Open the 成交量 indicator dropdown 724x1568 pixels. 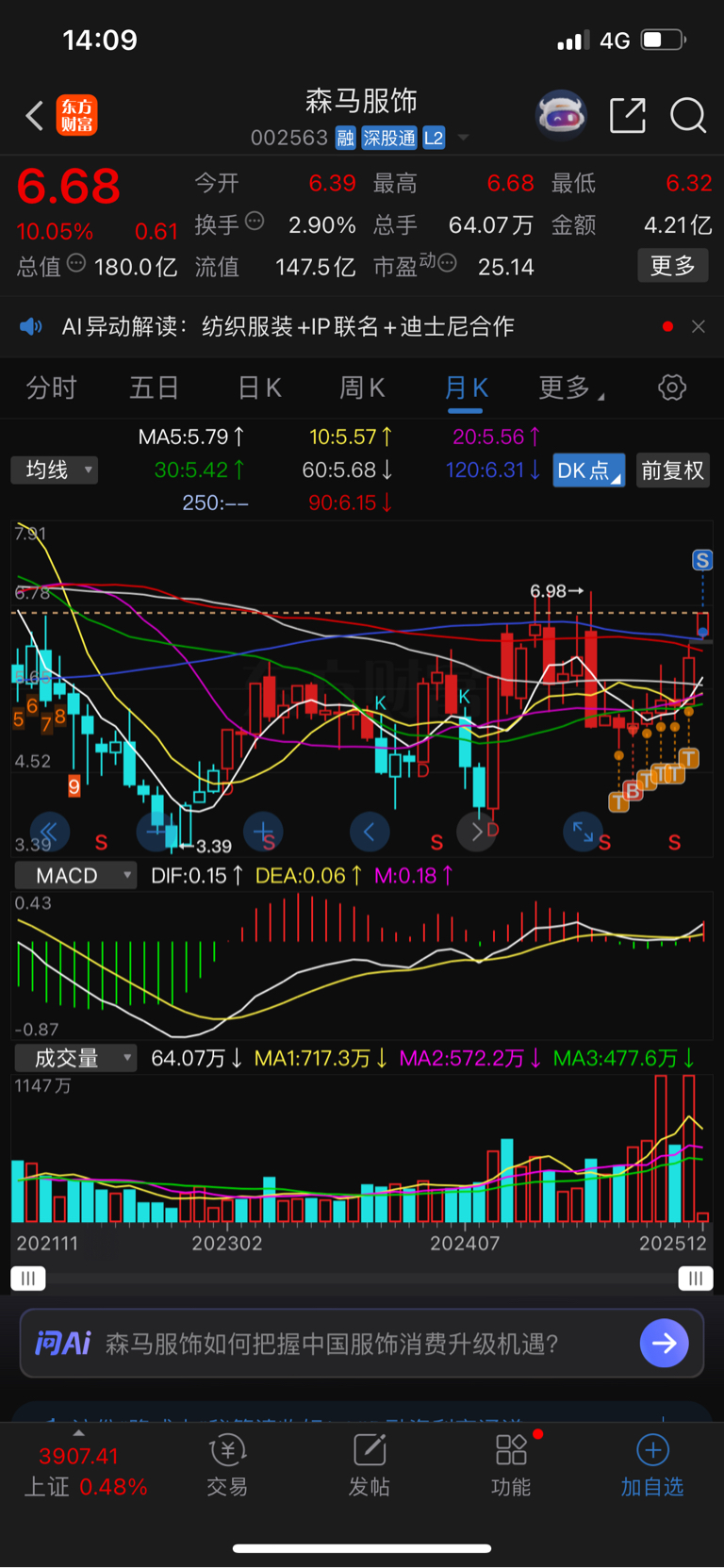(x=75, y=1058)
